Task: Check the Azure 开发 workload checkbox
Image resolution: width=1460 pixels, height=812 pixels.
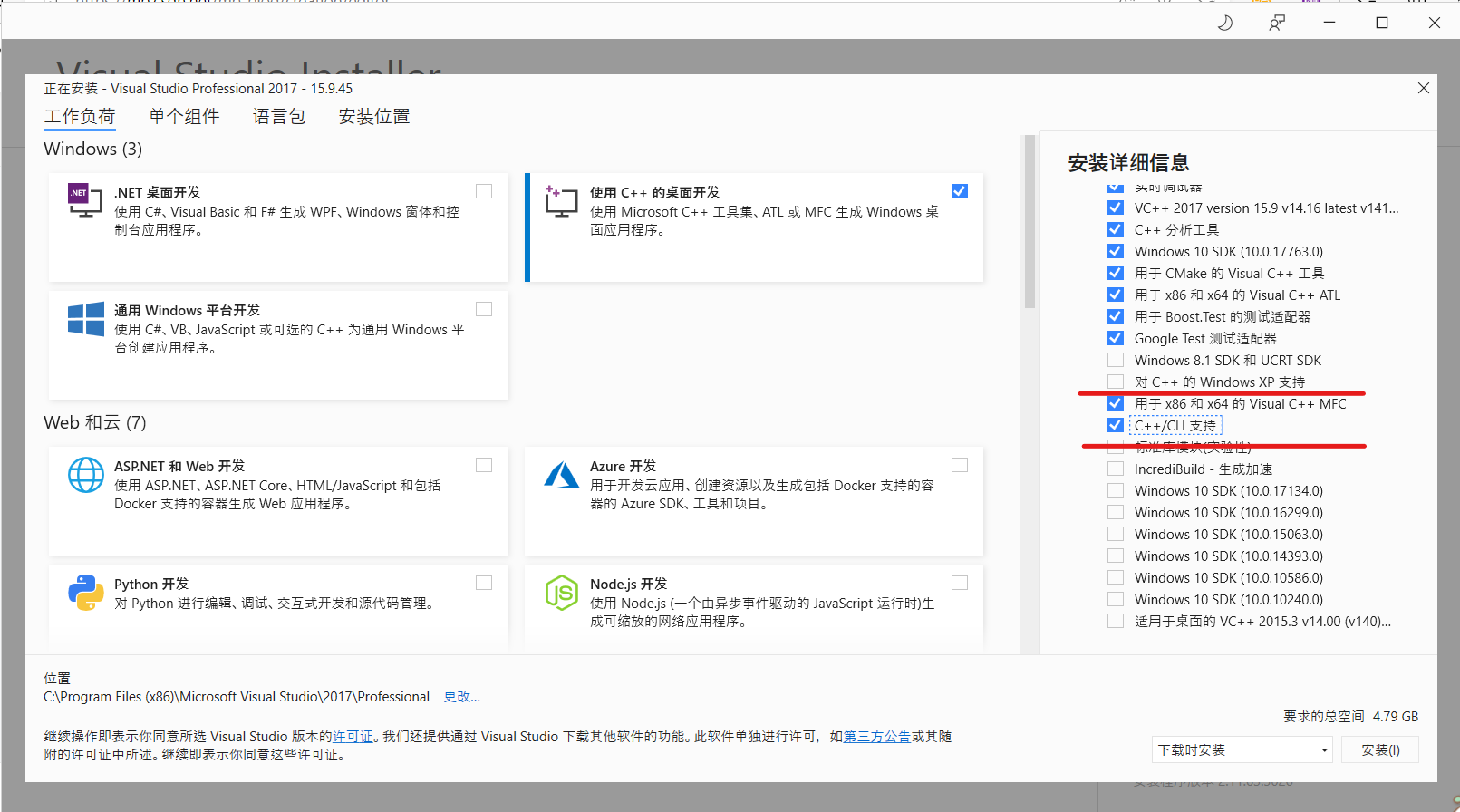Action: (x=960, y=465)
